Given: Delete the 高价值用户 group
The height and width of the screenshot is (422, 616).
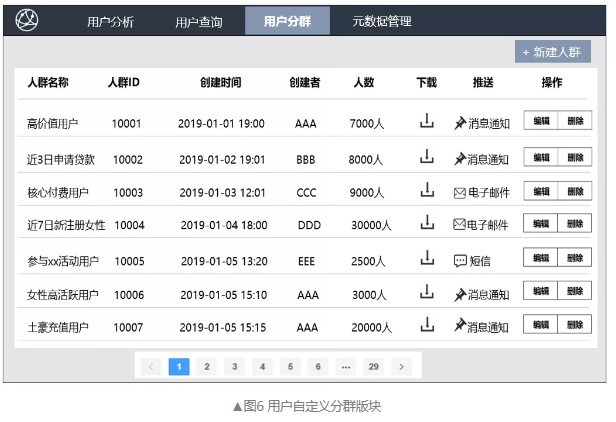Looking at the screenshot, I should pyautogui.click(x=575, y=121).
